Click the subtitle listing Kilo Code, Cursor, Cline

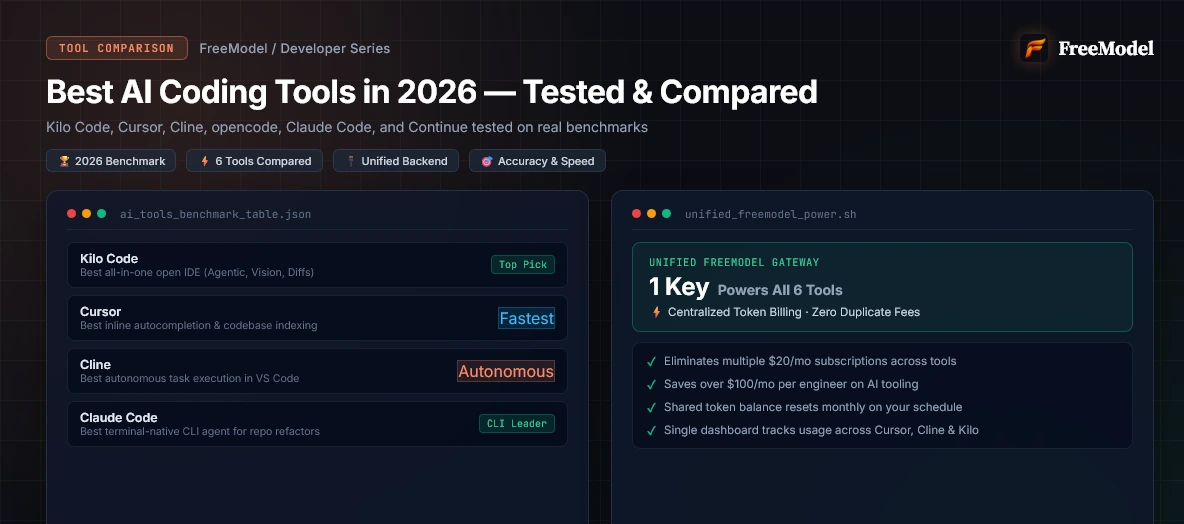tap(347, 127)
